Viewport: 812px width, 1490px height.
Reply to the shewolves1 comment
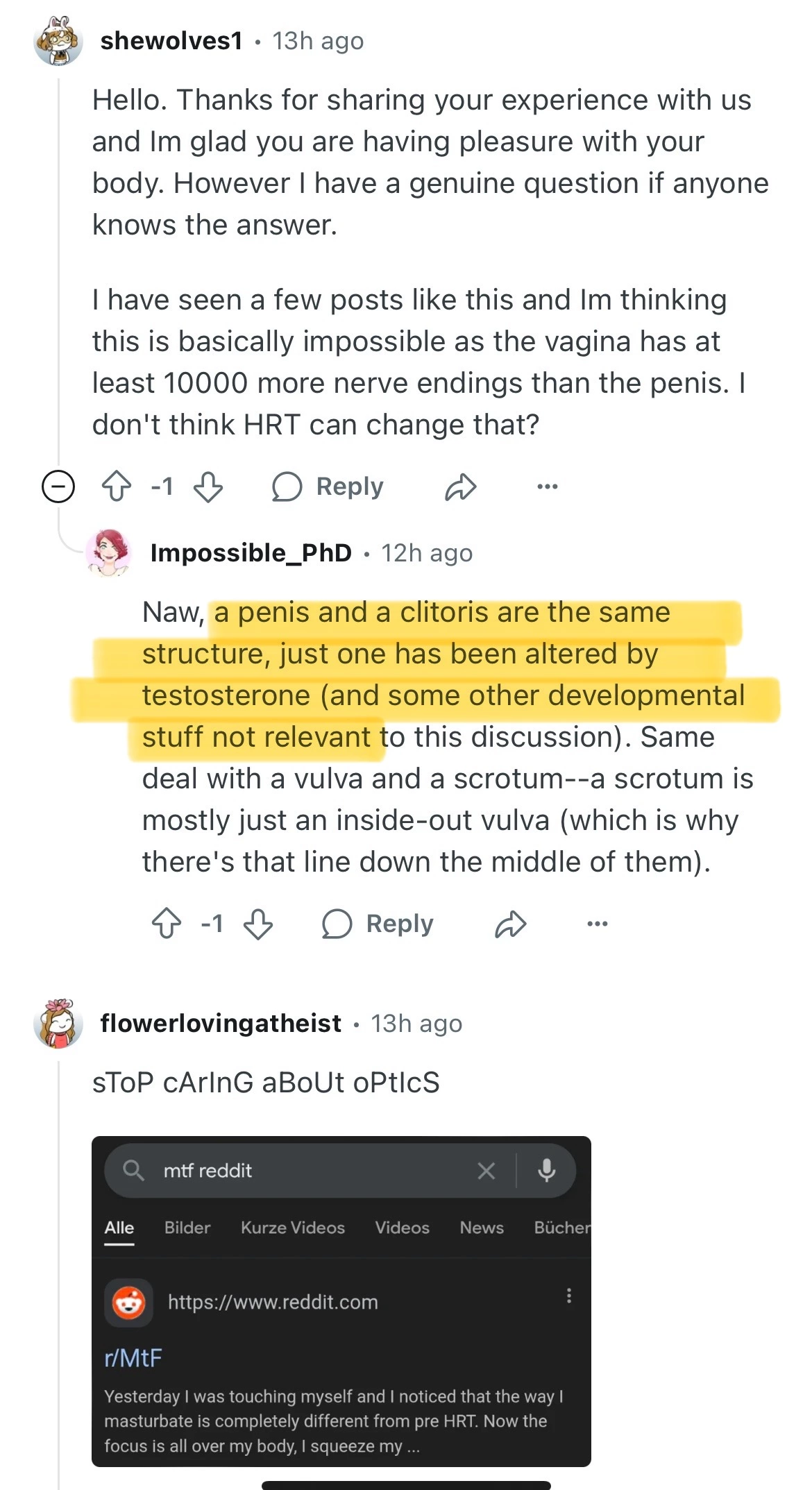point(328,486)
